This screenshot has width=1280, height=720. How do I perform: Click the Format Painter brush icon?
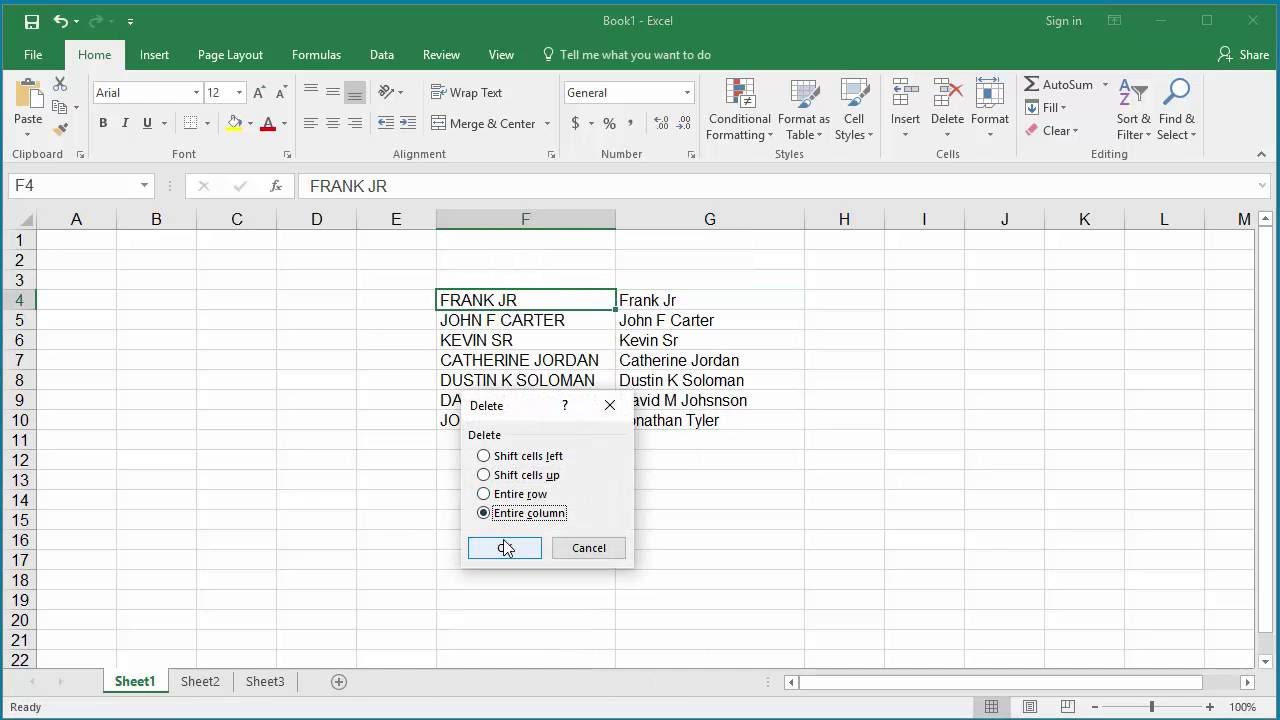click(60, 129)
